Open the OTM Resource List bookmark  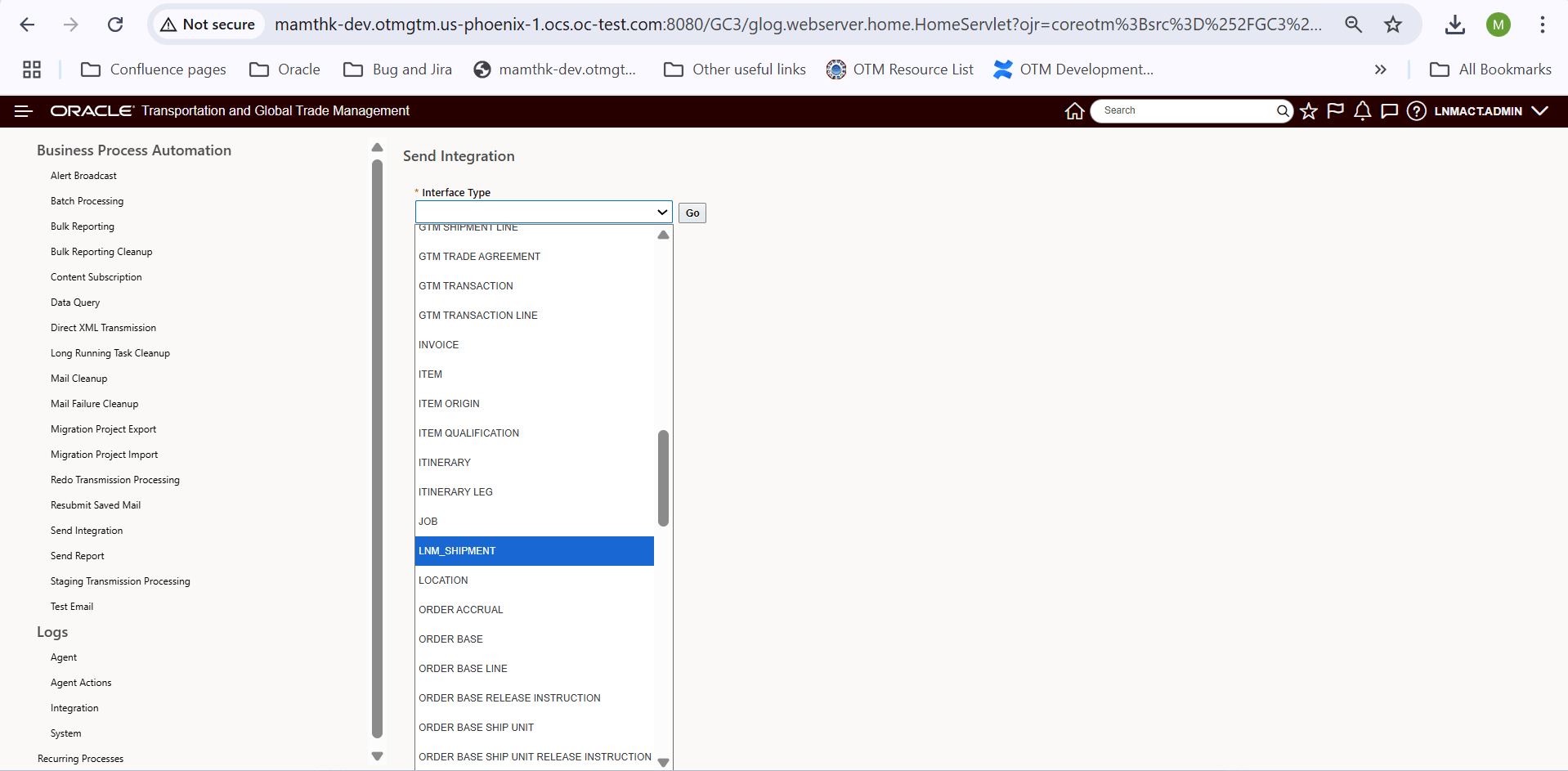(x=912, y=69)
